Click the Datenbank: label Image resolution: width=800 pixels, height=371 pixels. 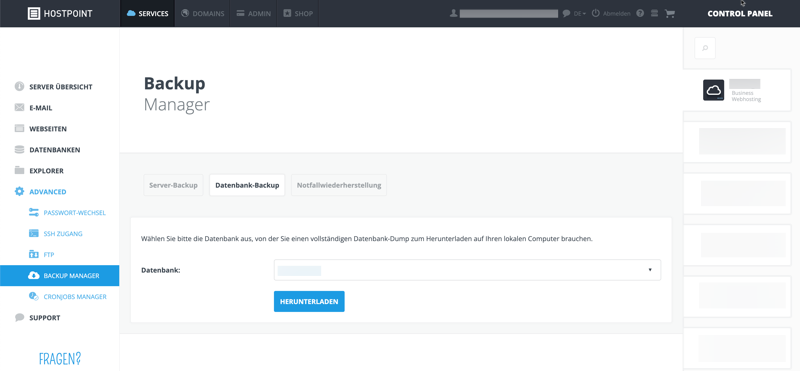click(161, 270)
